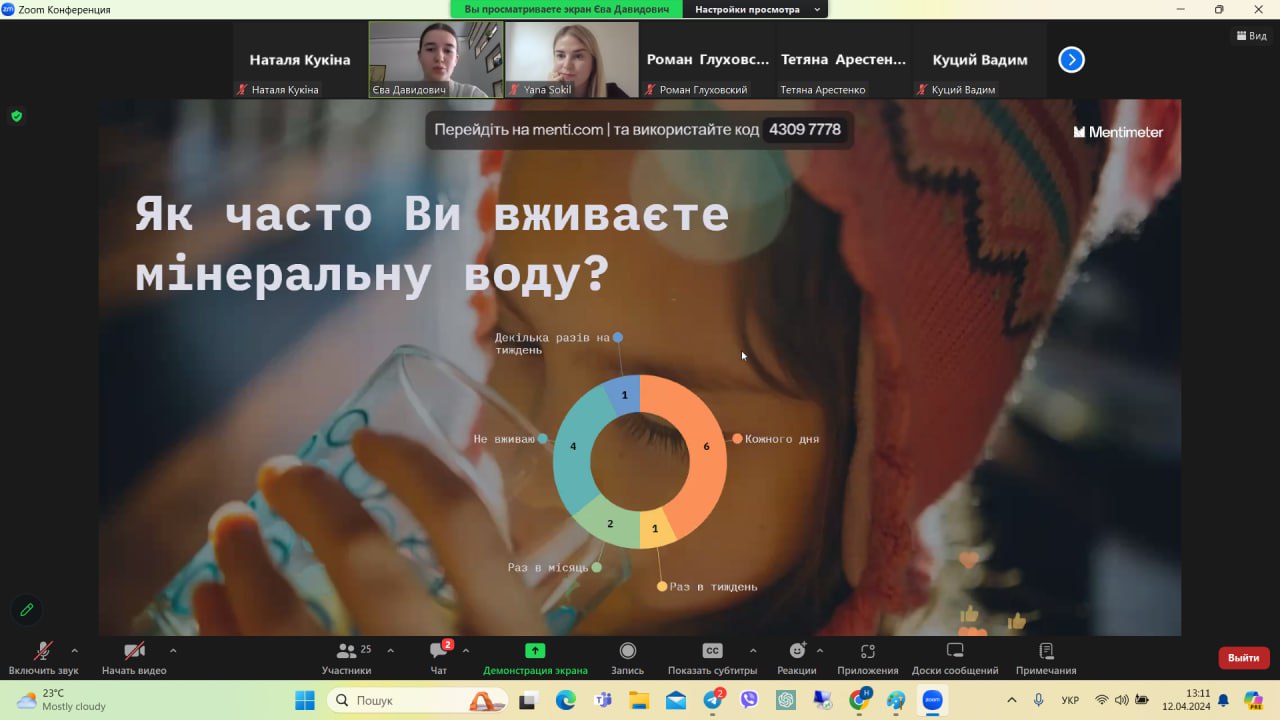Leave the meeting with Выйти
The height and width of the screenshot is (720, 1280).
1244,658
